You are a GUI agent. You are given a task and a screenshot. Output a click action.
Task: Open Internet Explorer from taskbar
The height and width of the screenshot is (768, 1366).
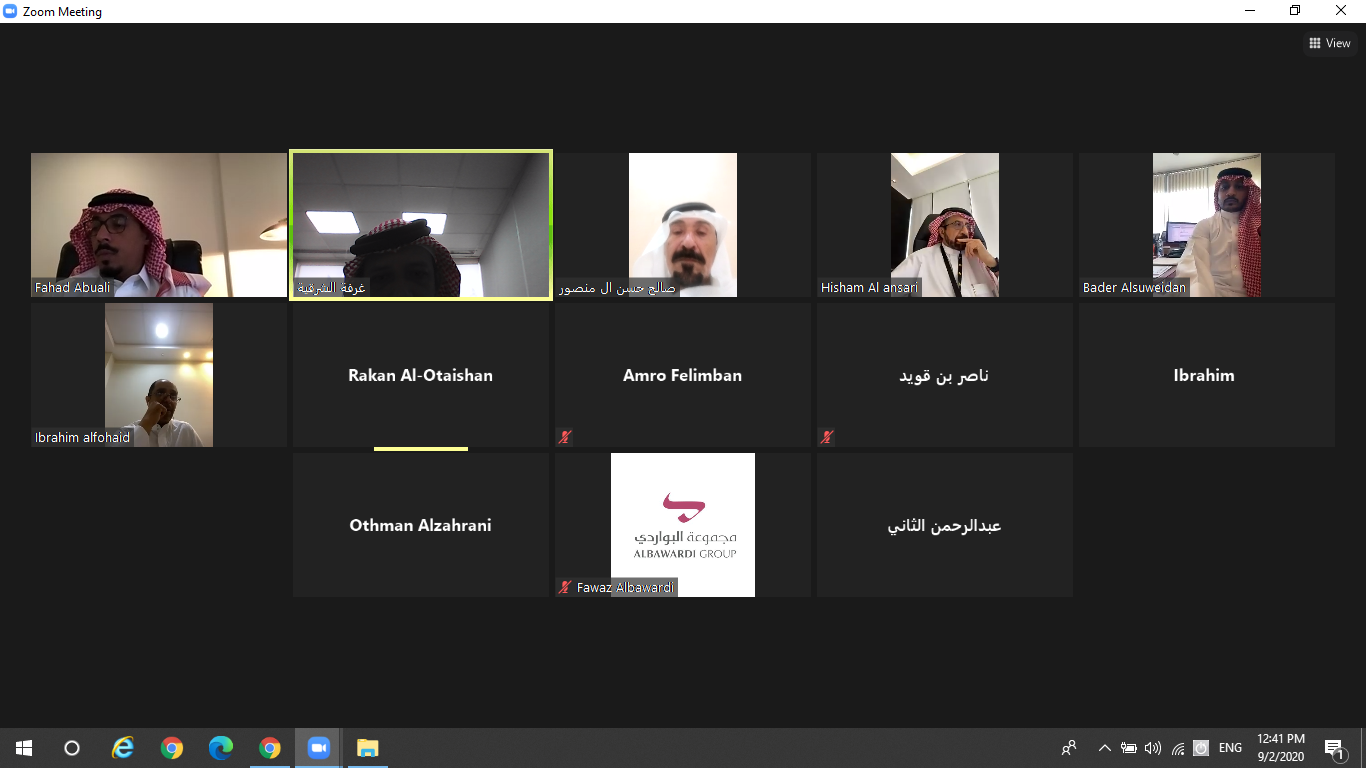click(x=123, y=748)
